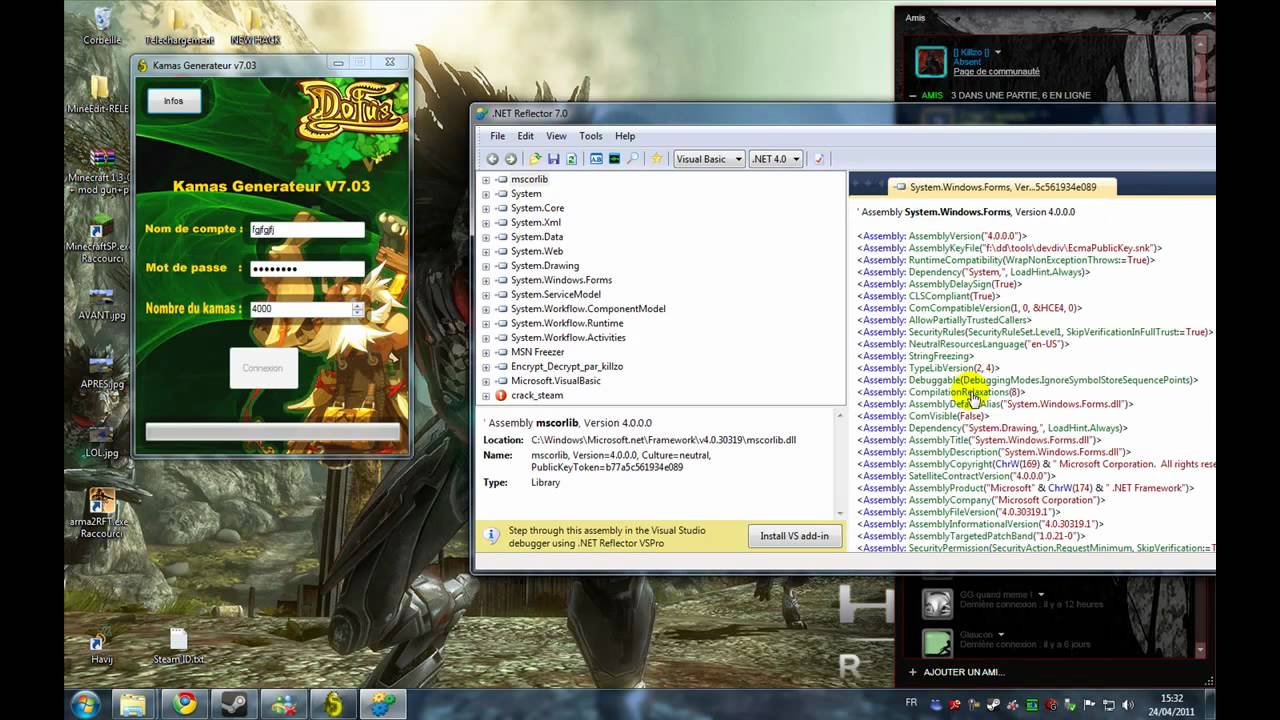The height and width of the screenshot is (720, 1280).
Task: Click the dark screen toolbar icon
Action: click(614, 159)
